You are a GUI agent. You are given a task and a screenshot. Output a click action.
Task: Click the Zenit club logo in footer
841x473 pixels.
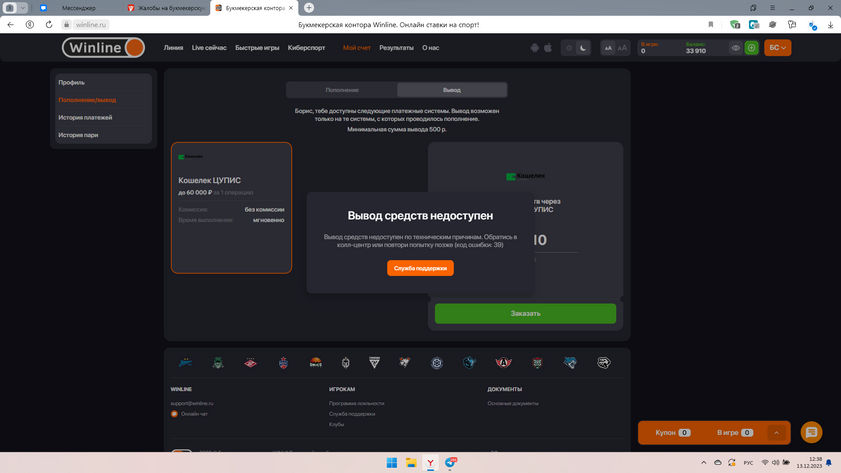coord(186,363)
